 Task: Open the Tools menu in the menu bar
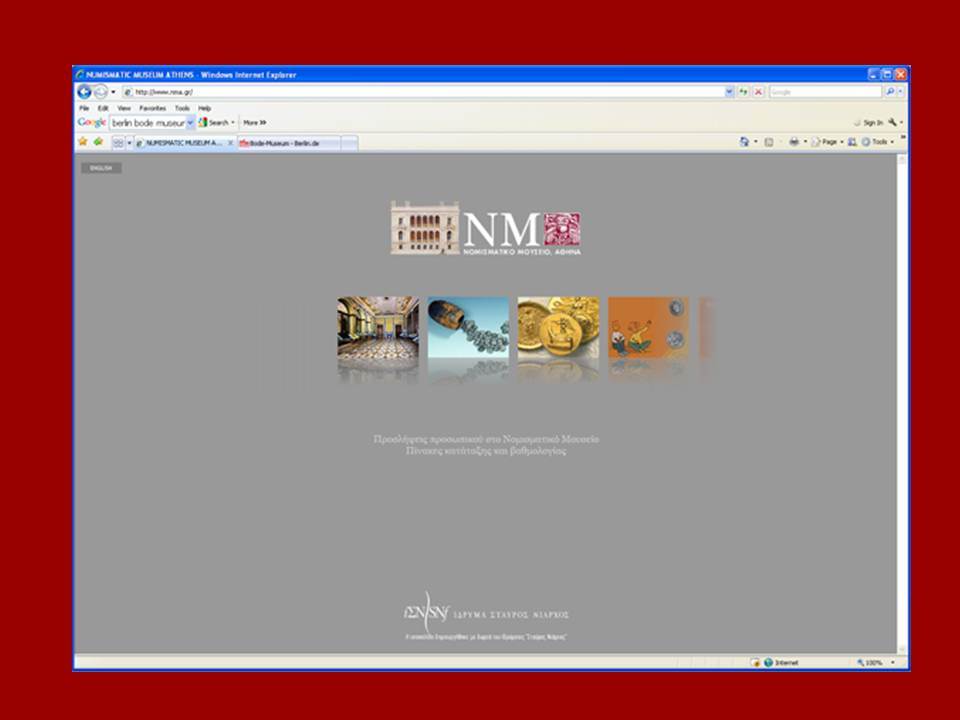click(182, 108)
